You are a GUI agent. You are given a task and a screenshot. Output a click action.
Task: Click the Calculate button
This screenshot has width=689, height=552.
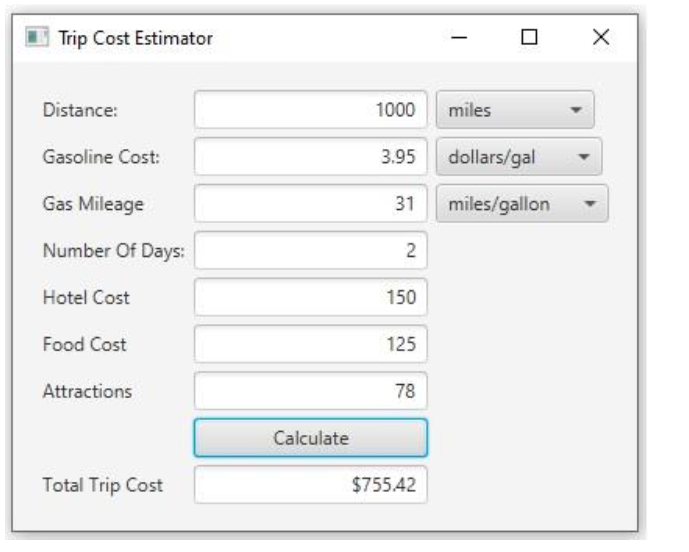311,438
